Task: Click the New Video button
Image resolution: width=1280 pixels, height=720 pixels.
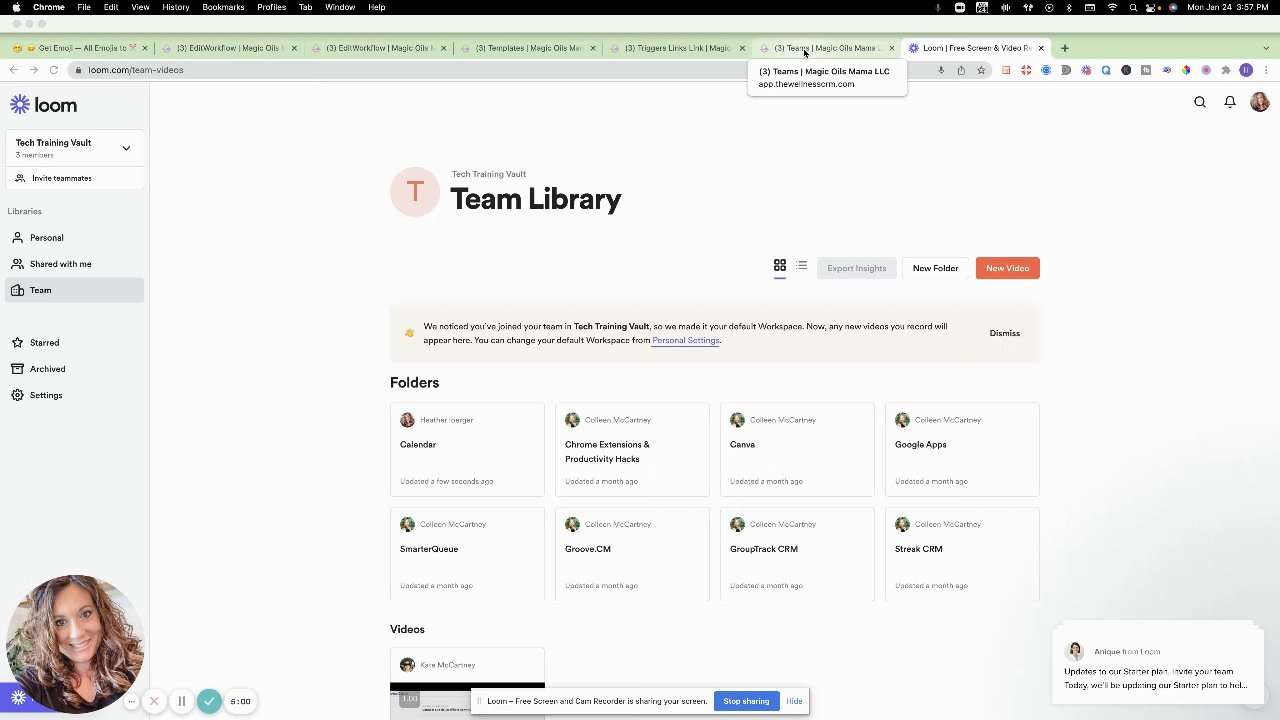Action: [1007, 268]
